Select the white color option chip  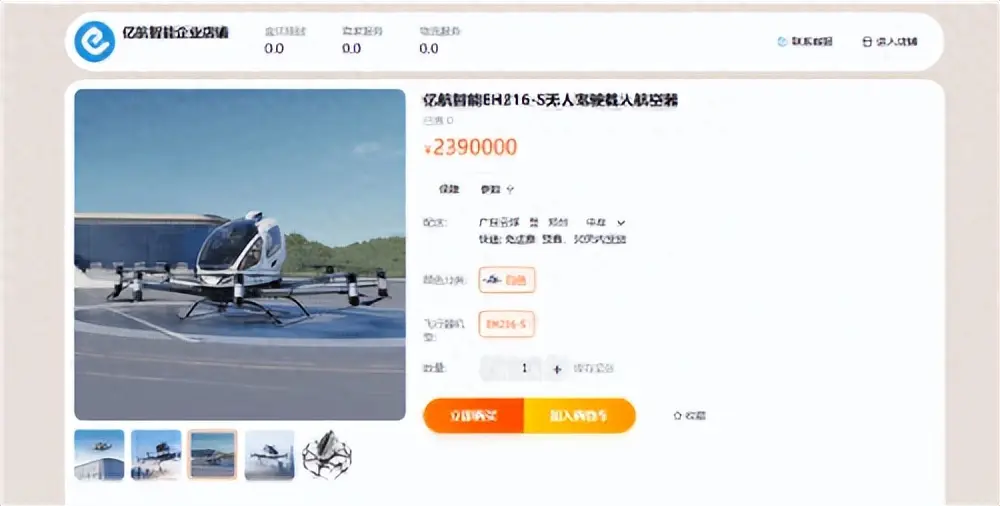click(507, 280)
